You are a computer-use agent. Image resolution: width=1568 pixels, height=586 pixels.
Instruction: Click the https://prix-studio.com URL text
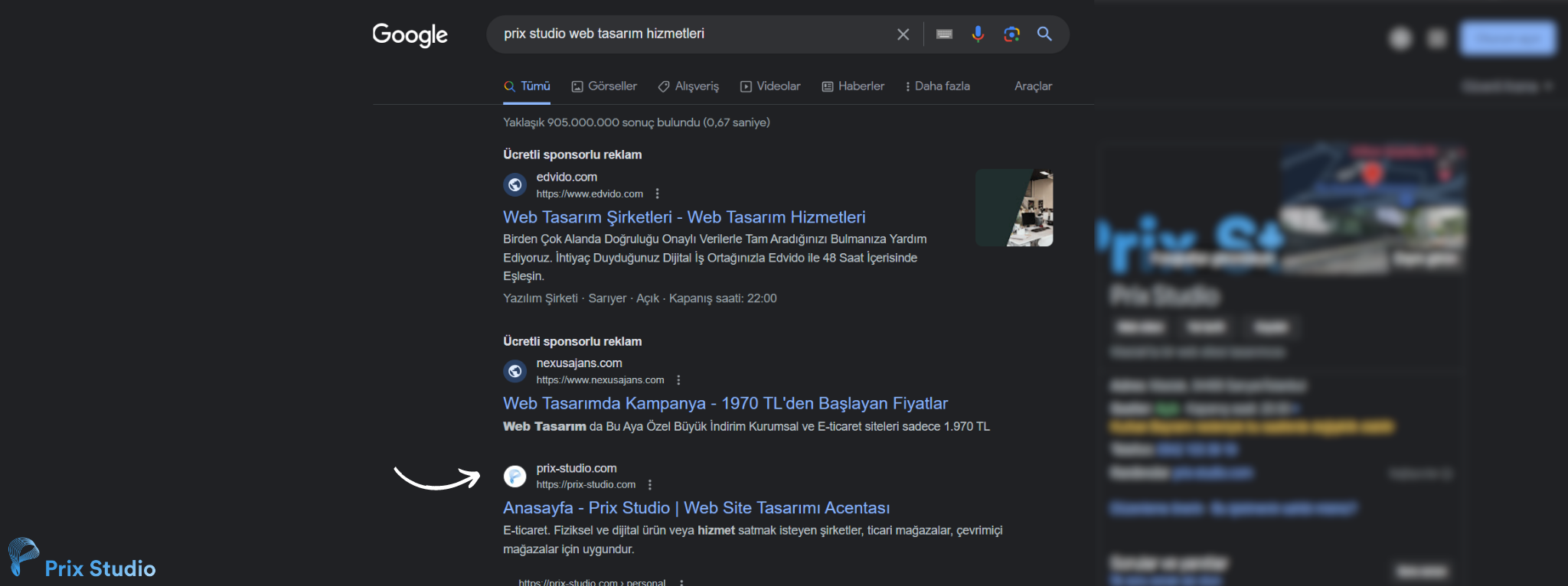(x=586, y=485)
